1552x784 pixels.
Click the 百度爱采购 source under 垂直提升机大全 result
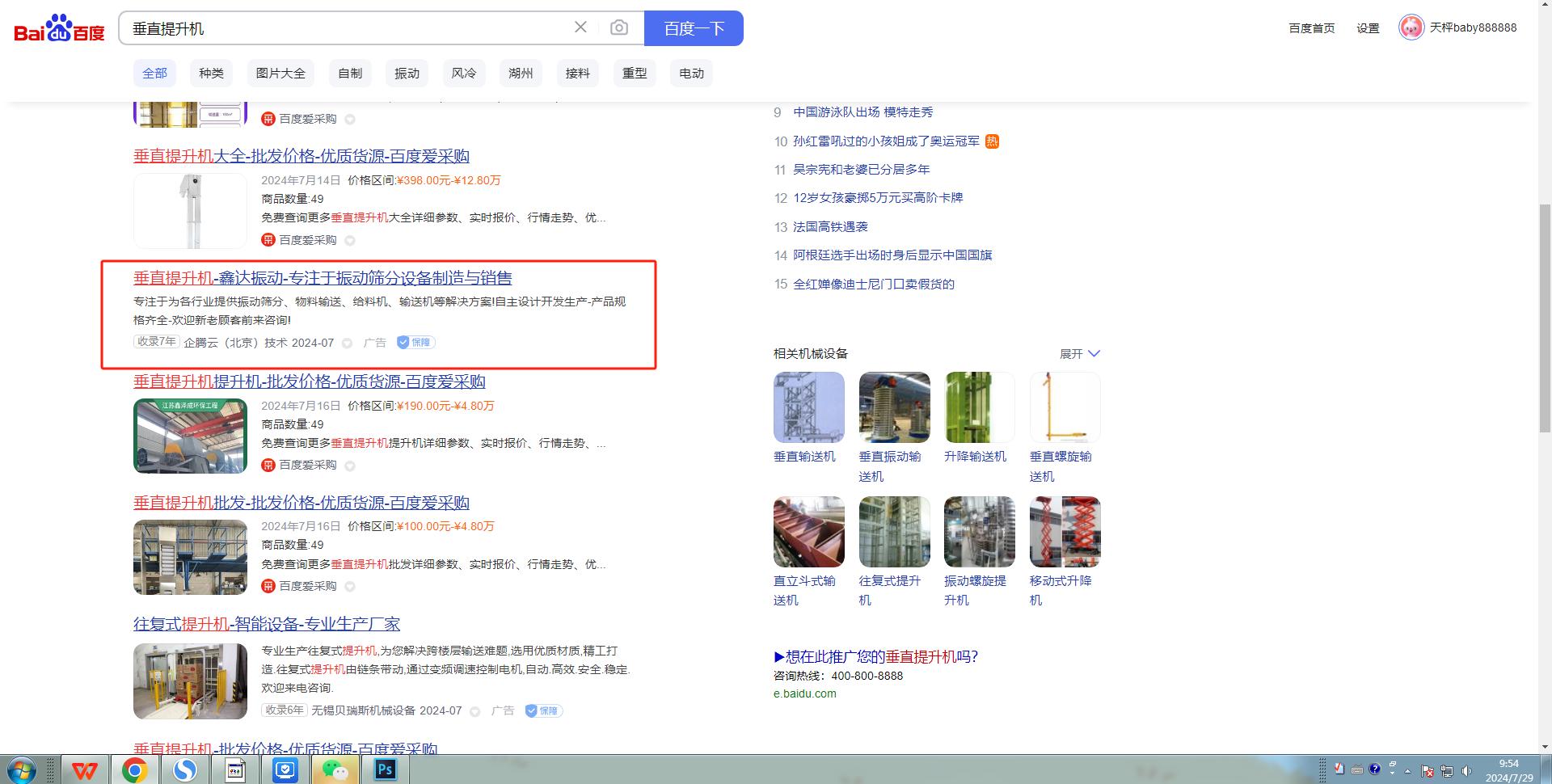point(308,240)
